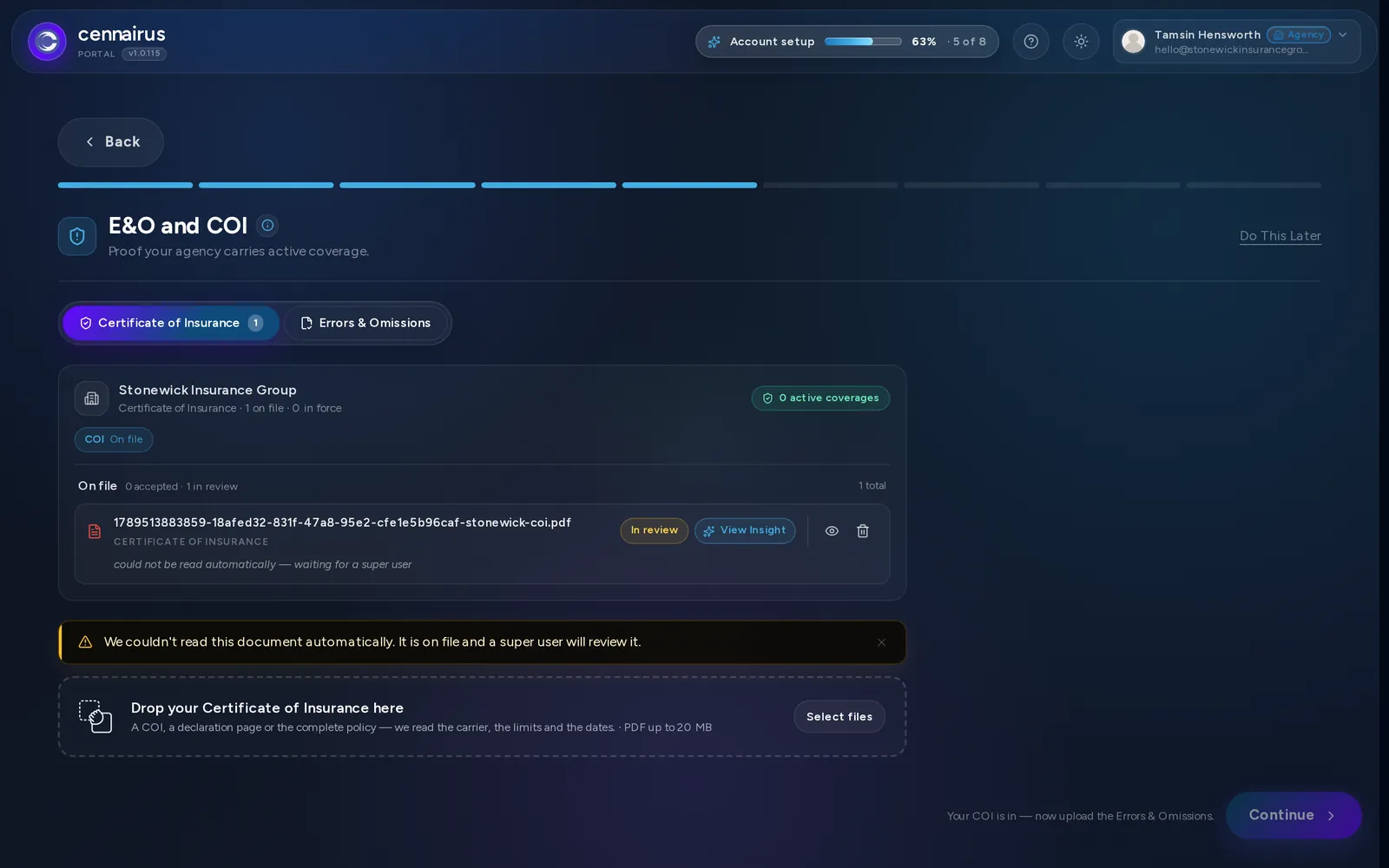Click Continue button
This screenshot has width=1389, height=868.
pos(1294,815)
